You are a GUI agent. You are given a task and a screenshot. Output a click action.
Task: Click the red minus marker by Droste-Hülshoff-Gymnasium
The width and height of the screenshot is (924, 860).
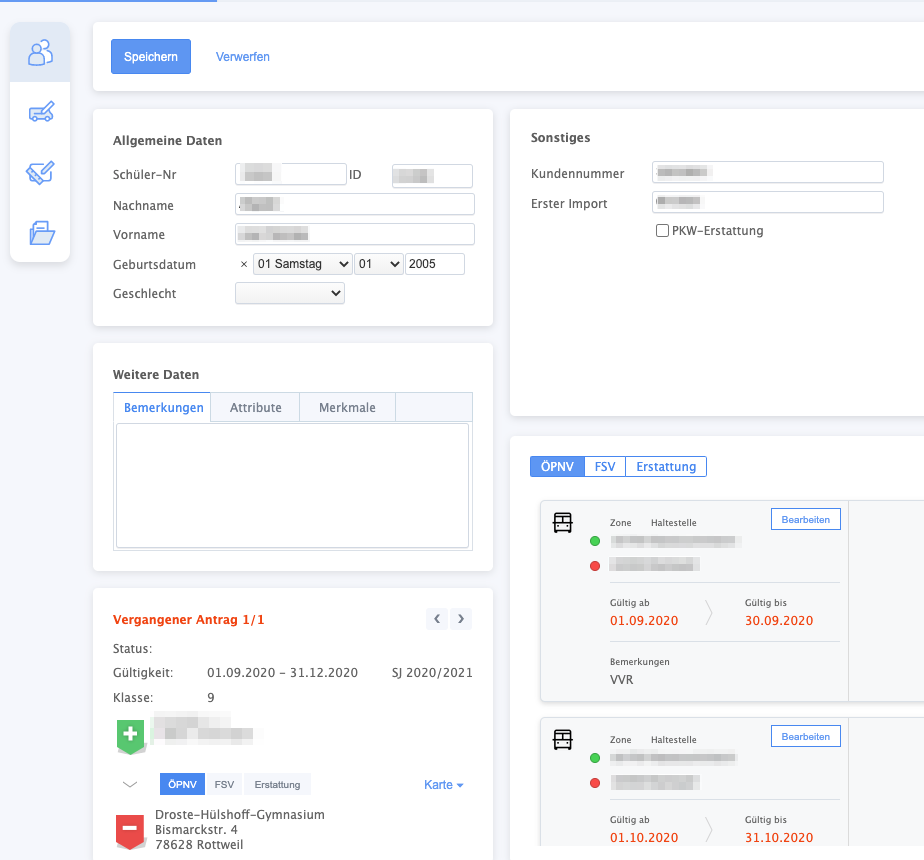[130, 830]
